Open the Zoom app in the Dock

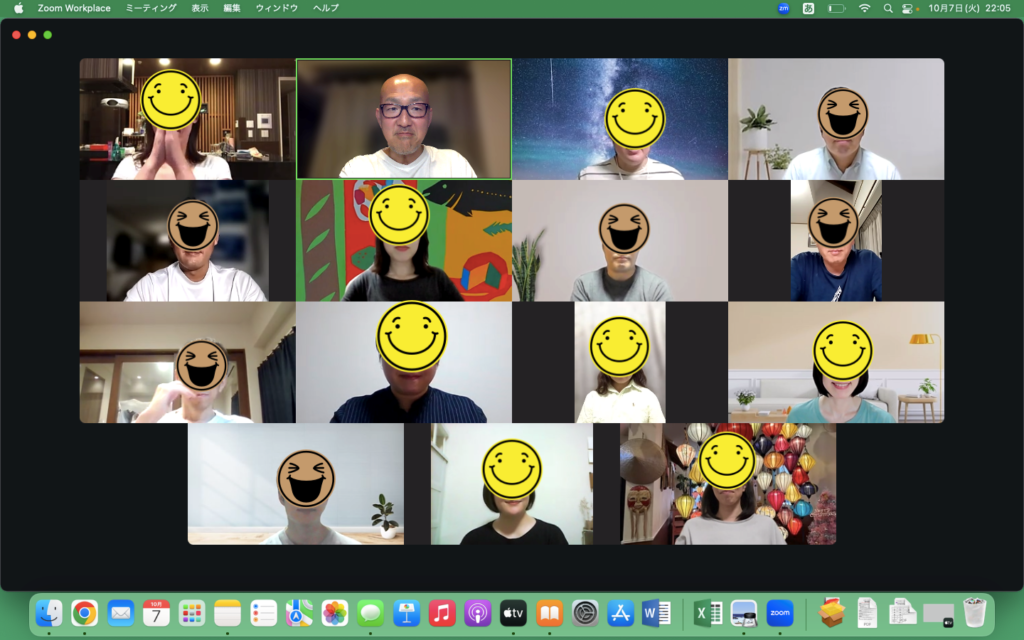coord(780,612)
